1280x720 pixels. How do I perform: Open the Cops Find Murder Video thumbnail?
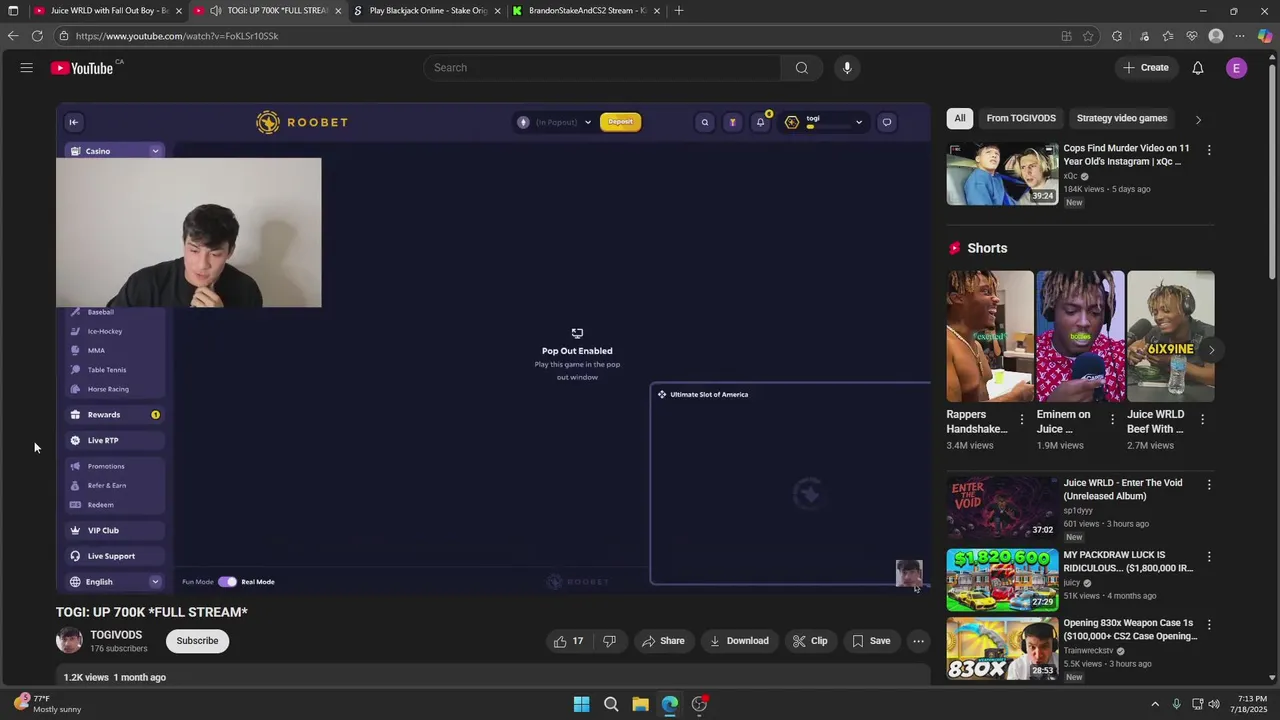click(x=1002, y=174)
